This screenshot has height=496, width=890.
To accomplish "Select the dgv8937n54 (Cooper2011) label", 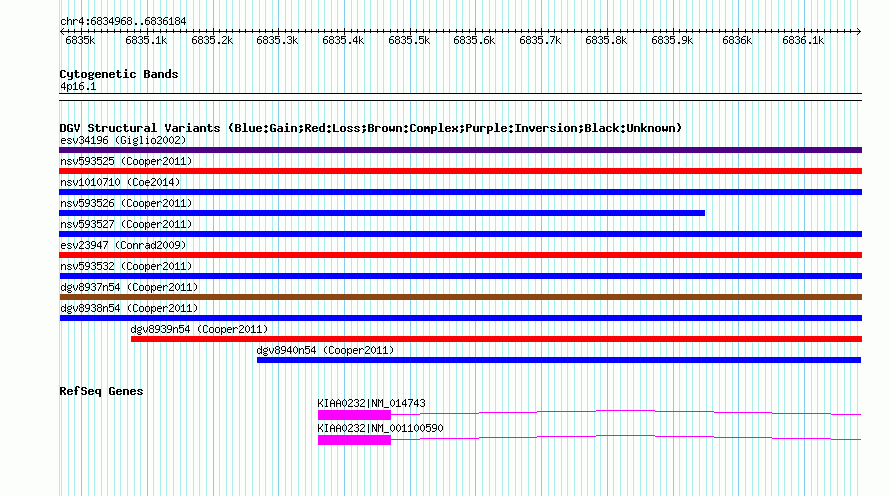I will (x=129, y=287).
